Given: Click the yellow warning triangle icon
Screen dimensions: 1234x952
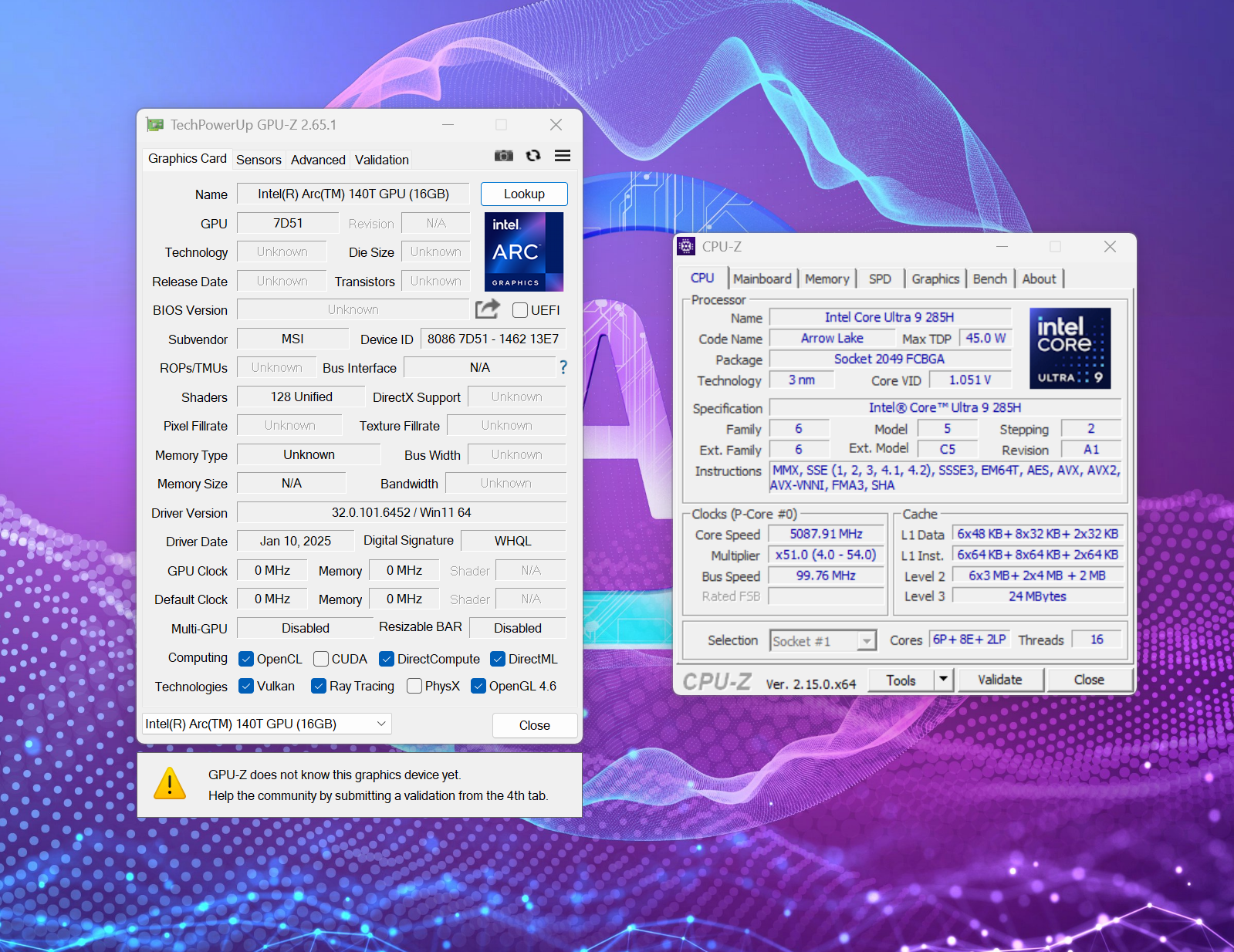Looking at the screenshot, I should (170, 783).
